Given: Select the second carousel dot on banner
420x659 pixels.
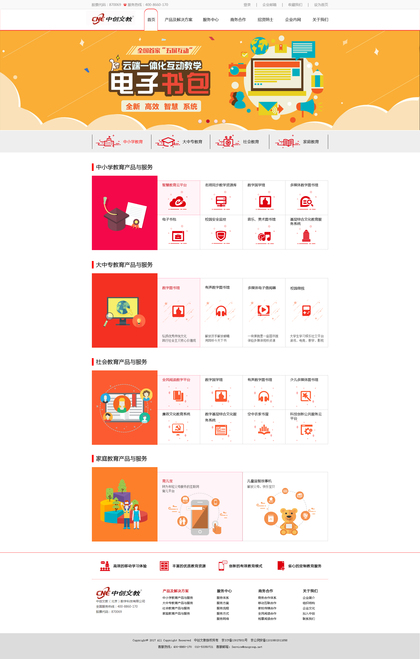Looking at the screenshot, I should click(x=208, y=121).
